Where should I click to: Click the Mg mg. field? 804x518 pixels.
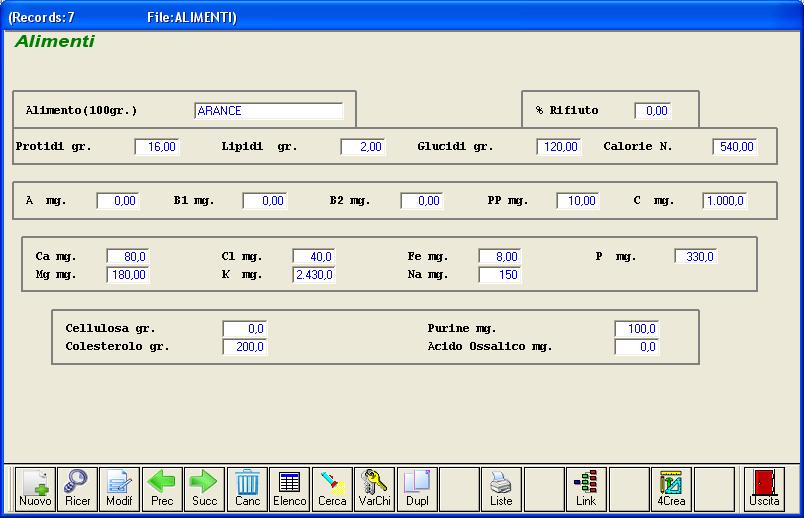[128, 275]
